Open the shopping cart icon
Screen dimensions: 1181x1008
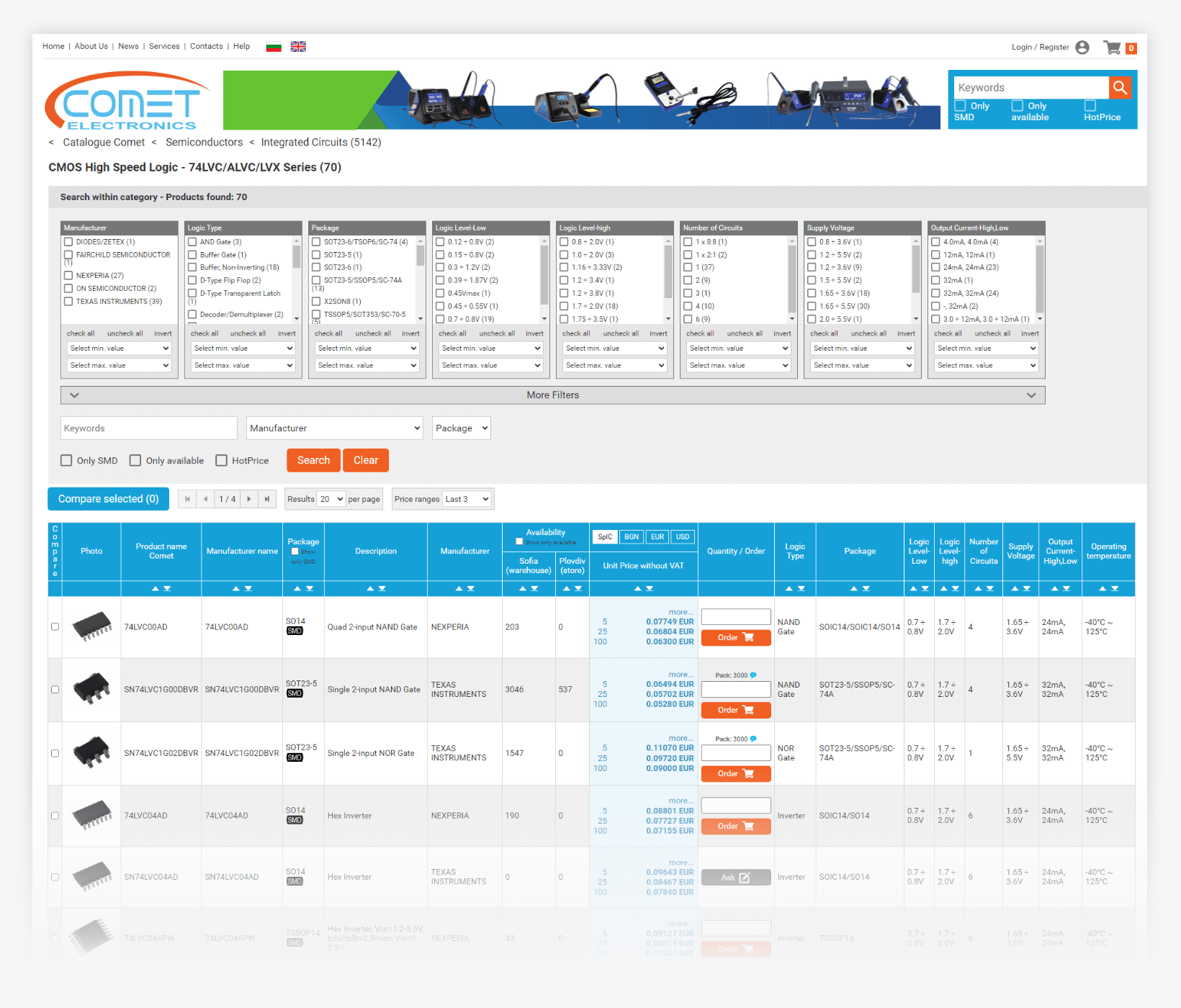click(1113, 48)
